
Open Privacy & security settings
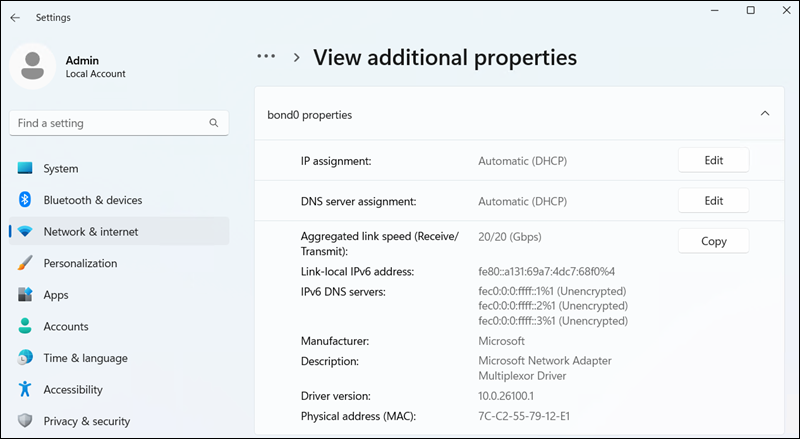point(119,421)
